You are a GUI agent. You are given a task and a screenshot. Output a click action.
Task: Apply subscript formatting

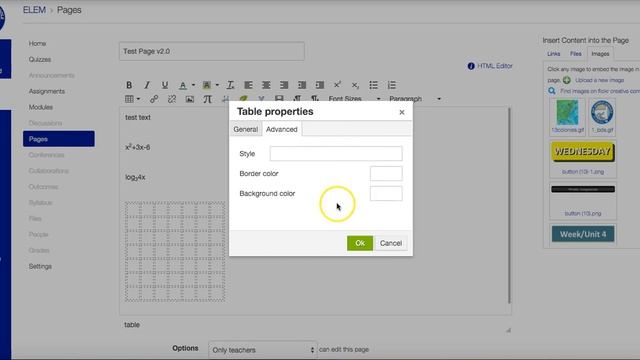[x=356, y=85]
